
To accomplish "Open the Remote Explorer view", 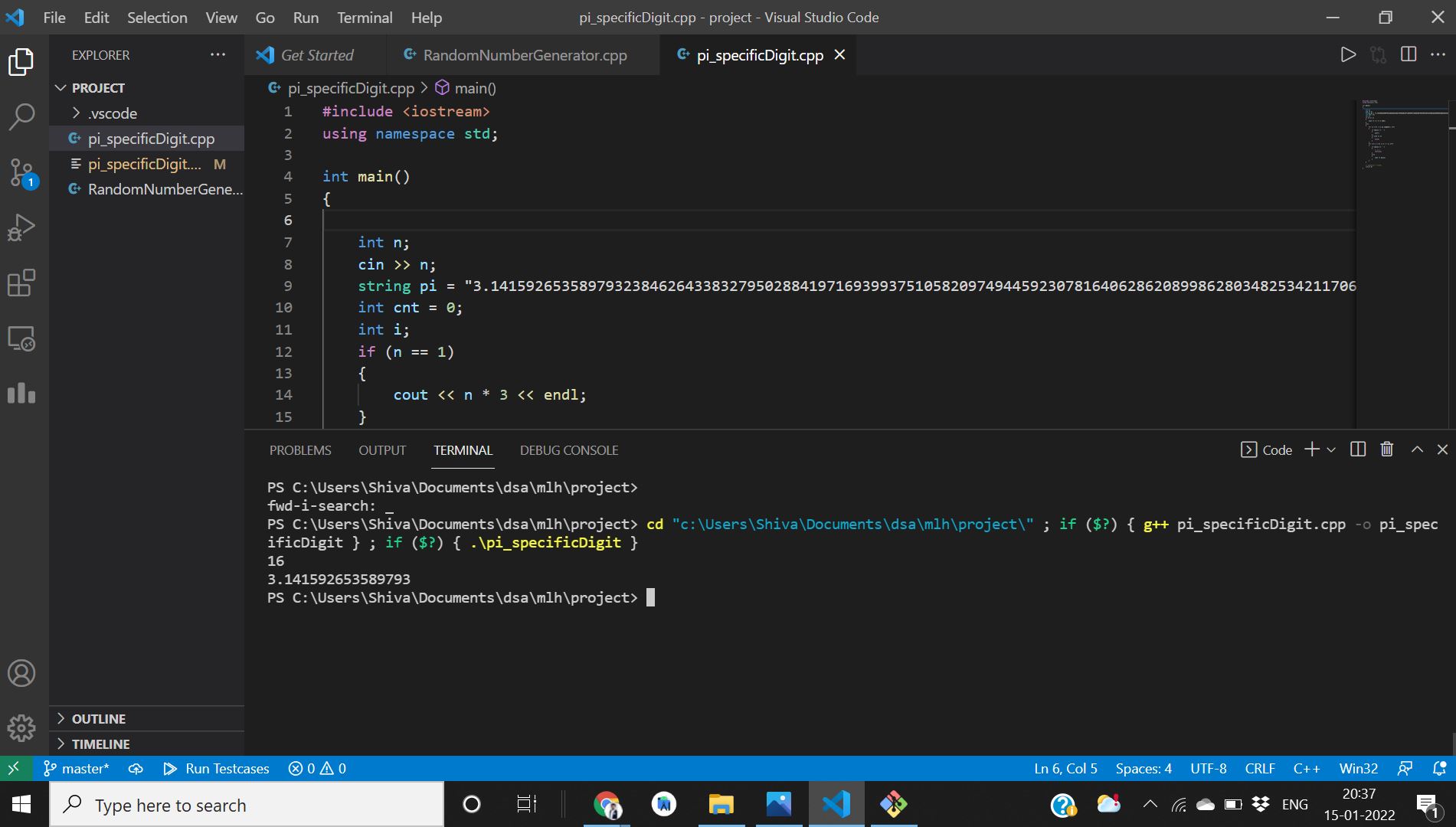I will [x=21, y=338].
